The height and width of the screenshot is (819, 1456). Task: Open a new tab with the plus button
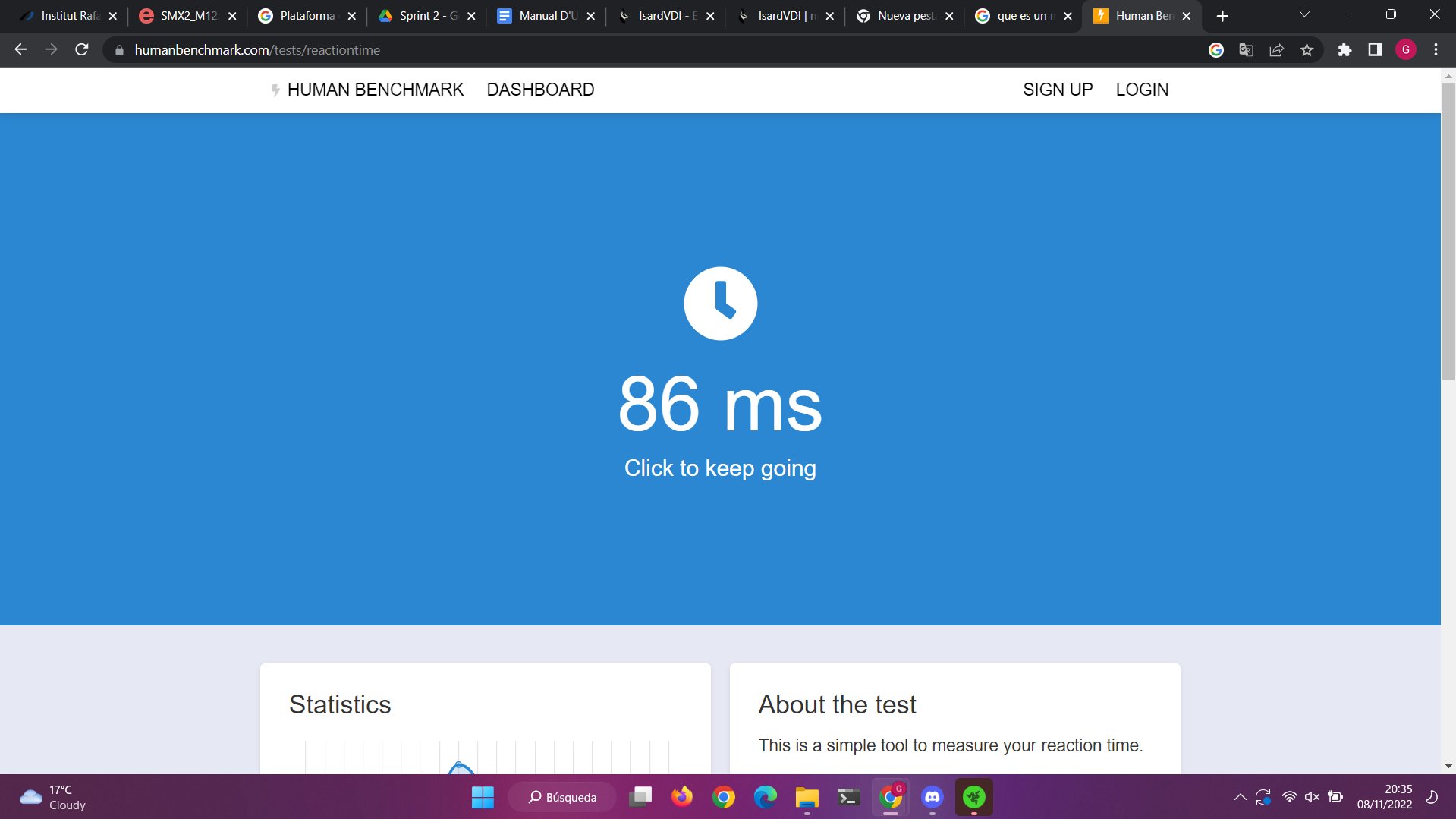[x=1222, y=16]
